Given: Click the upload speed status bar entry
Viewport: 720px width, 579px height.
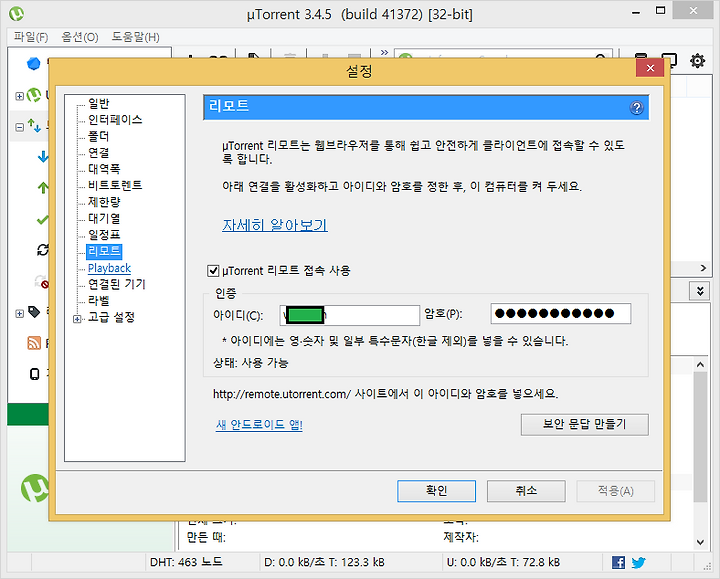Looking at the screenshot, I should point(503,562).
